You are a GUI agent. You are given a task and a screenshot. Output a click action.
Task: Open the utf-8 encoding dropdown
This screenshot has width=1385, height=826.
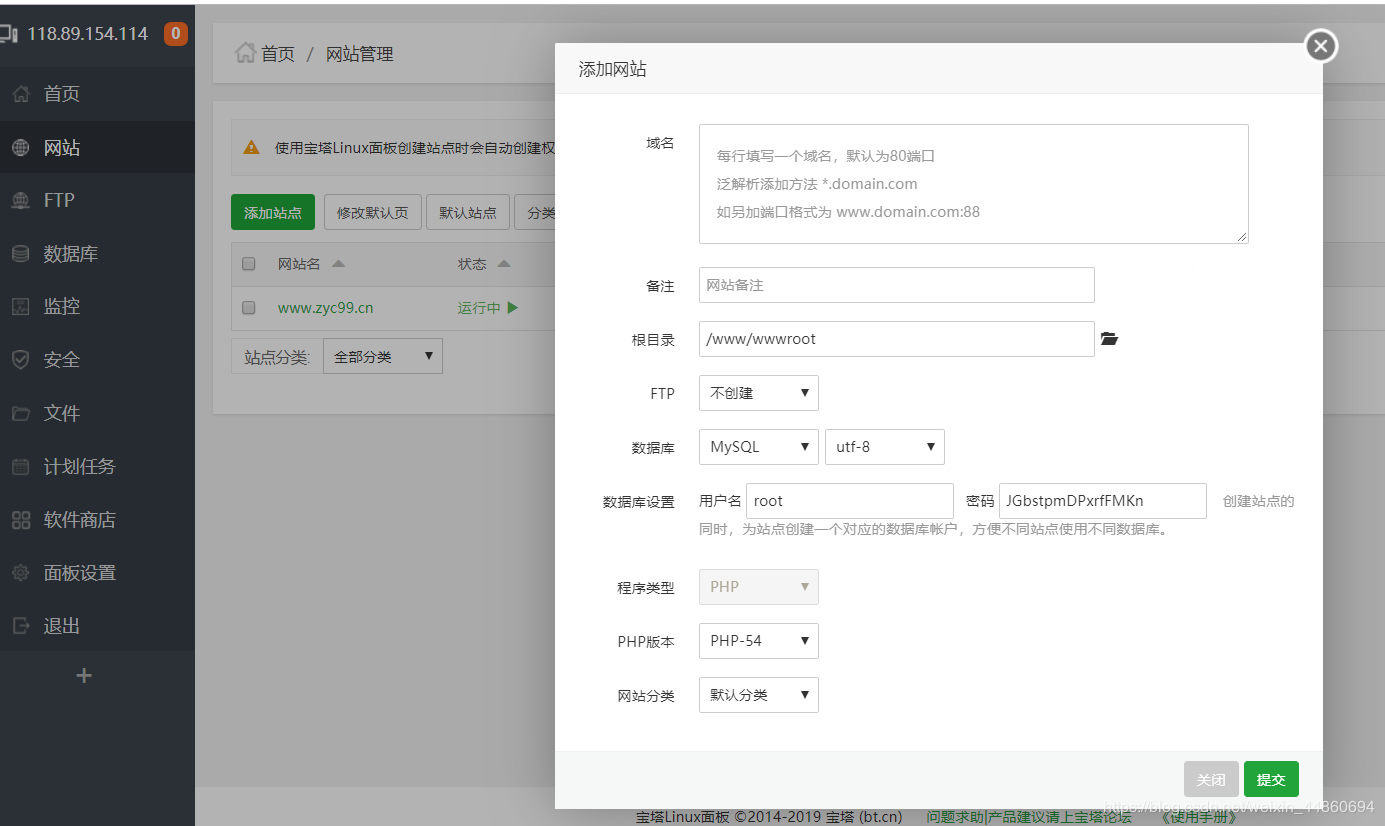click(885, 447)
